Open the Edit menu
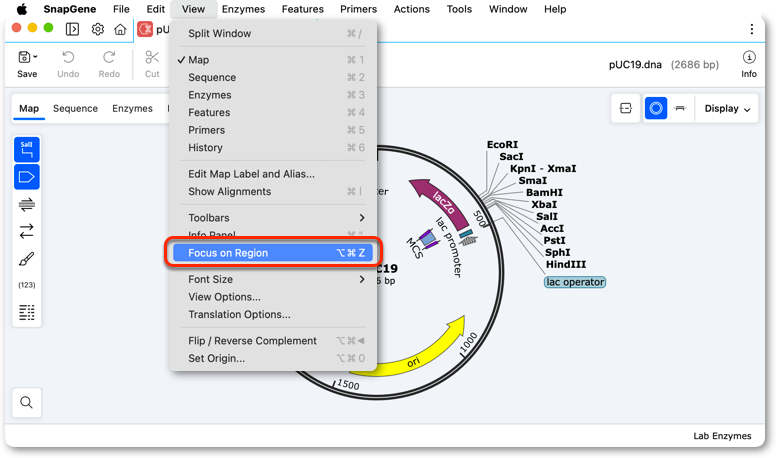 (x=155, y=9)
